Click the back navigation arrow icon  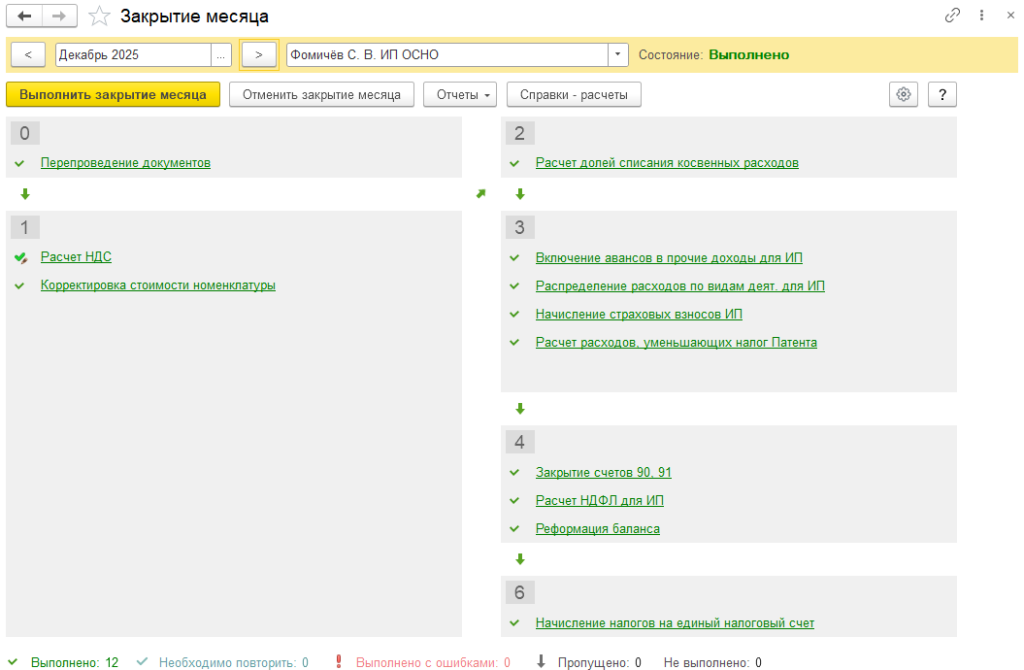click(x=25, y=16)
